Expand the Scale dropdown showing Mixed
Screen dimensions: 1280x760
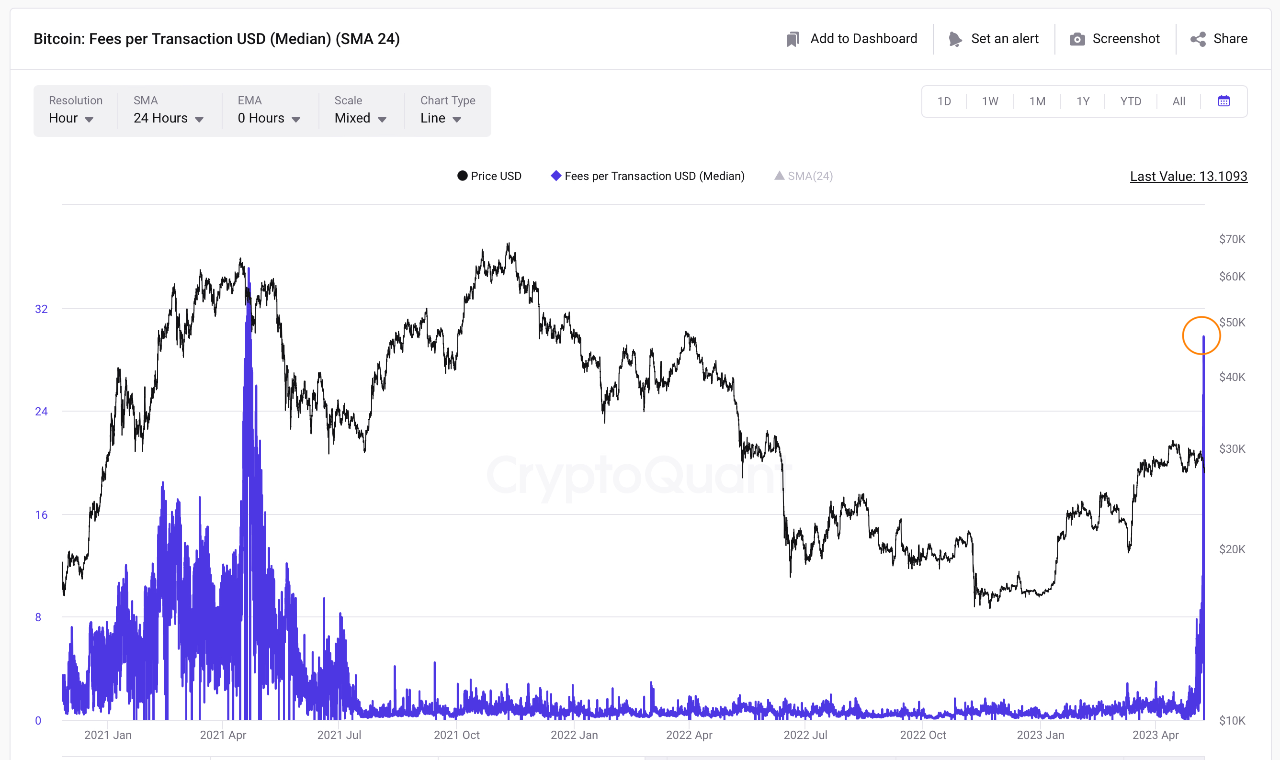(x=358, y=117)
